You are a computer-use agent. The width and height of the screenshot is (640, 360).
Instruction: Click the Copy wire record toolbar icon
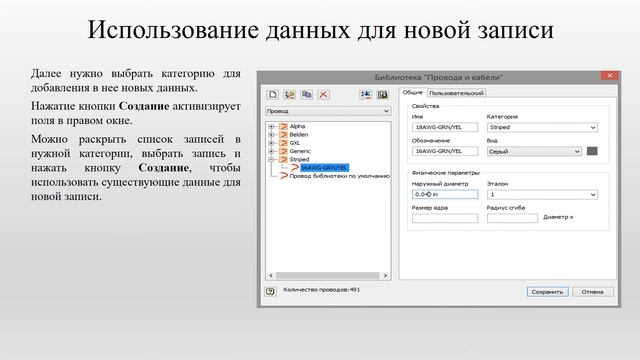307,95
